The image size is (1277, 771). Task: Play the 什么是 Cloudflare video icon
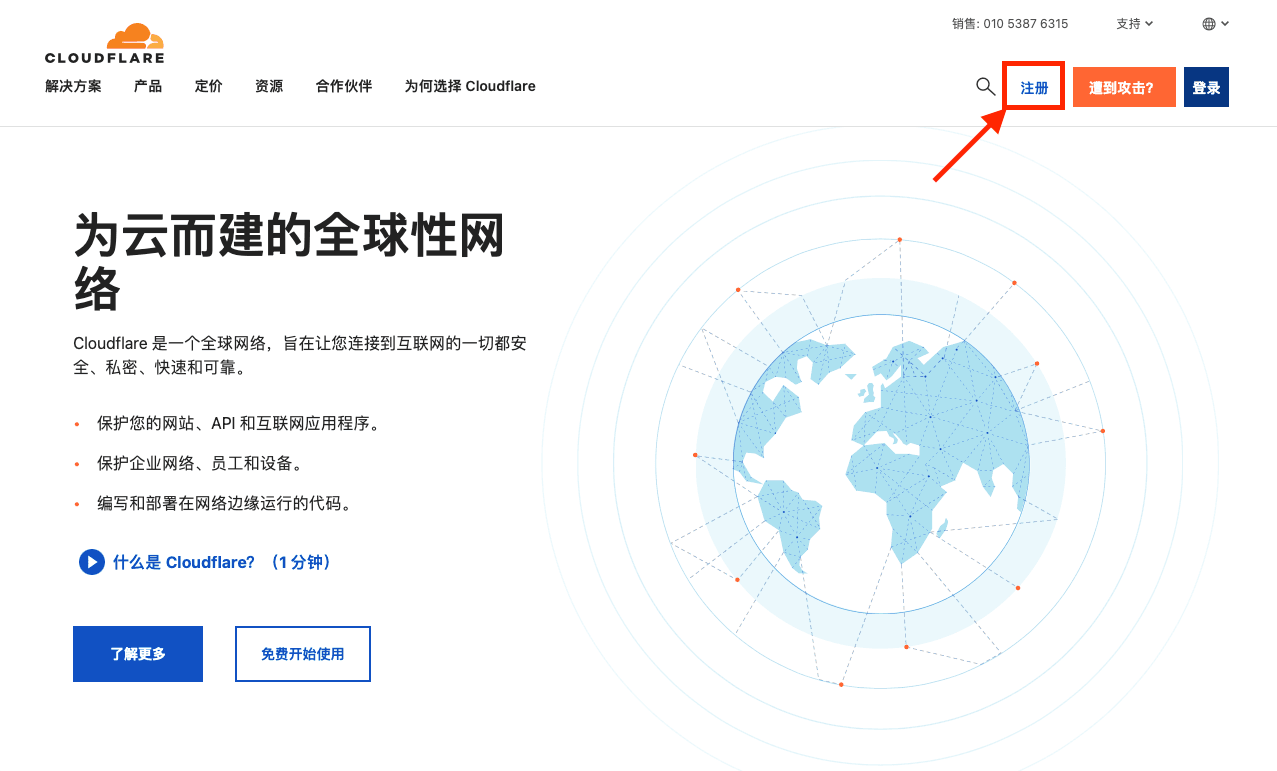click(92, 562)
